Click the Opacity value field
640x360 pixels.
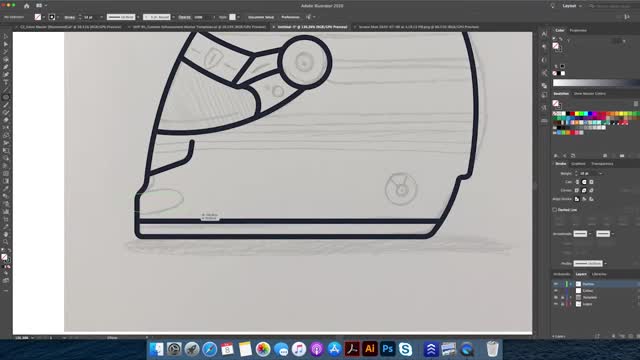click(x=202, y=17)
